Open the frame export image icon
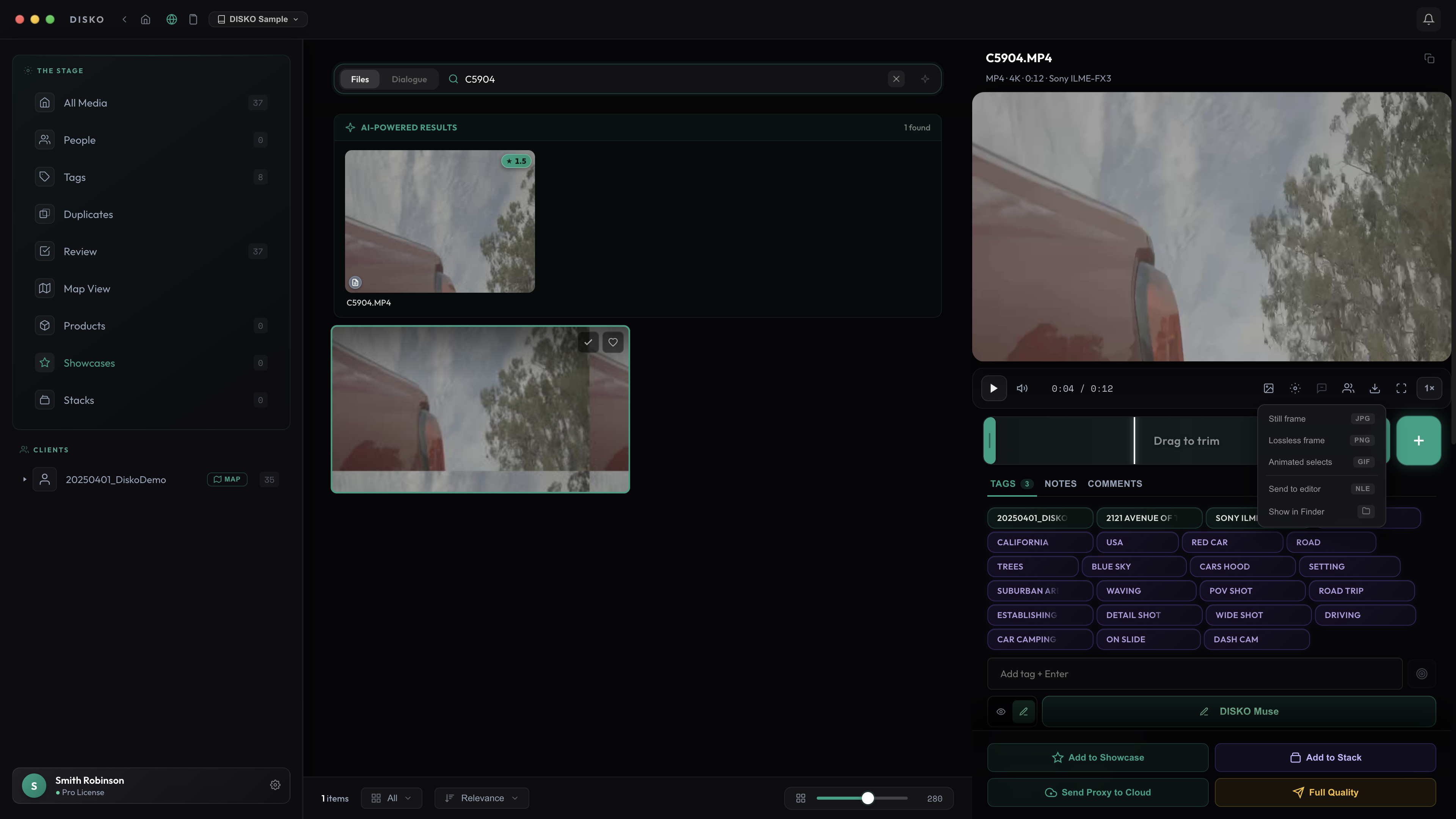 [1268, 388]
